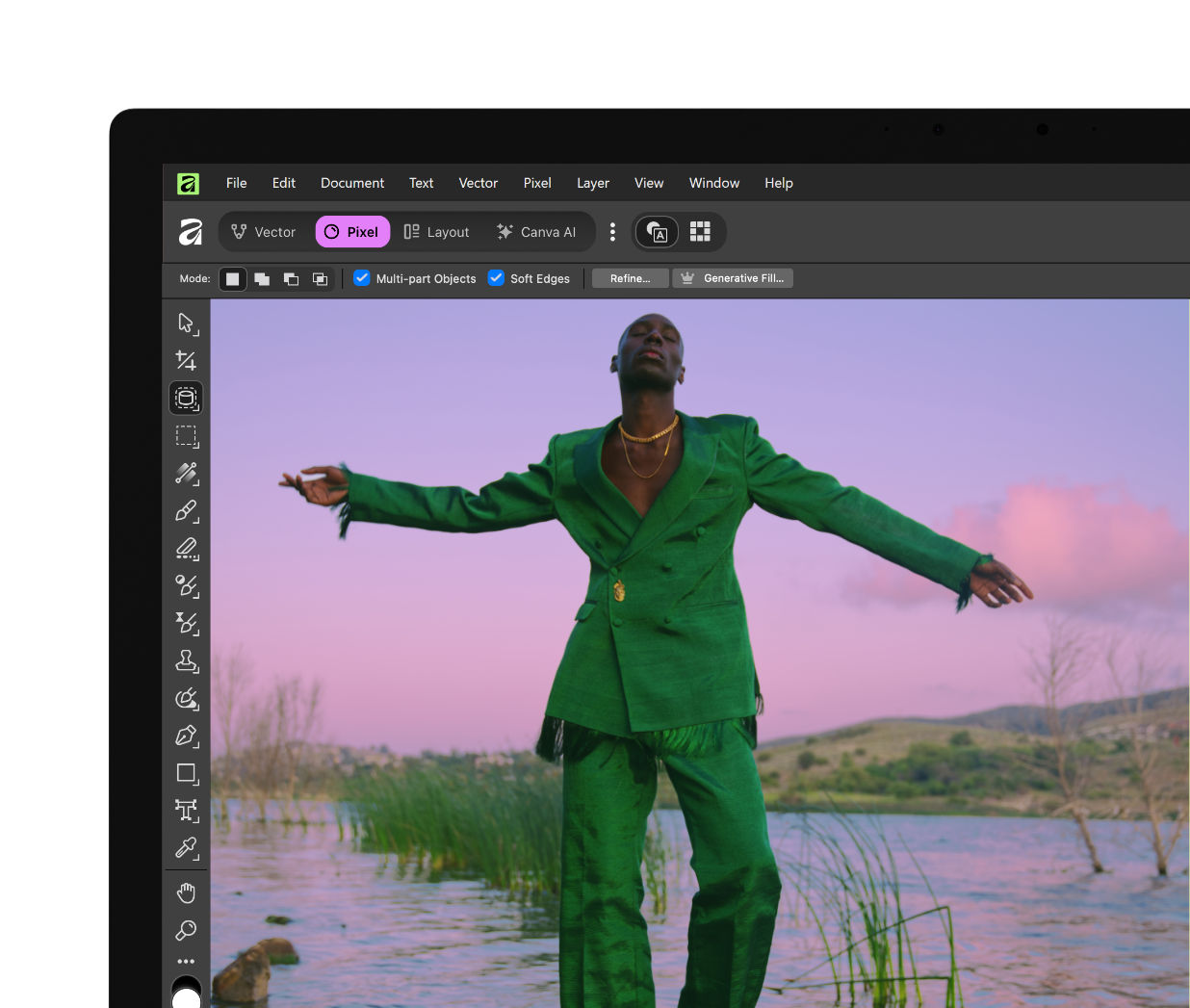Select the Clone Stamp tool
The width and height of the screenshot is (1190, 1008).
pos(186,660)
